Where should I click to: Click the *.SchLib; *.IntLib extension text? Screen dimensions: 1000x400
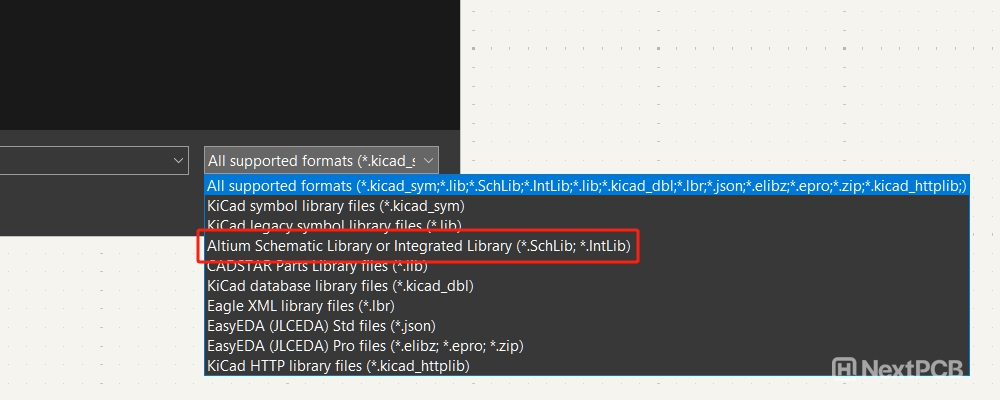(x=575, y=245)
